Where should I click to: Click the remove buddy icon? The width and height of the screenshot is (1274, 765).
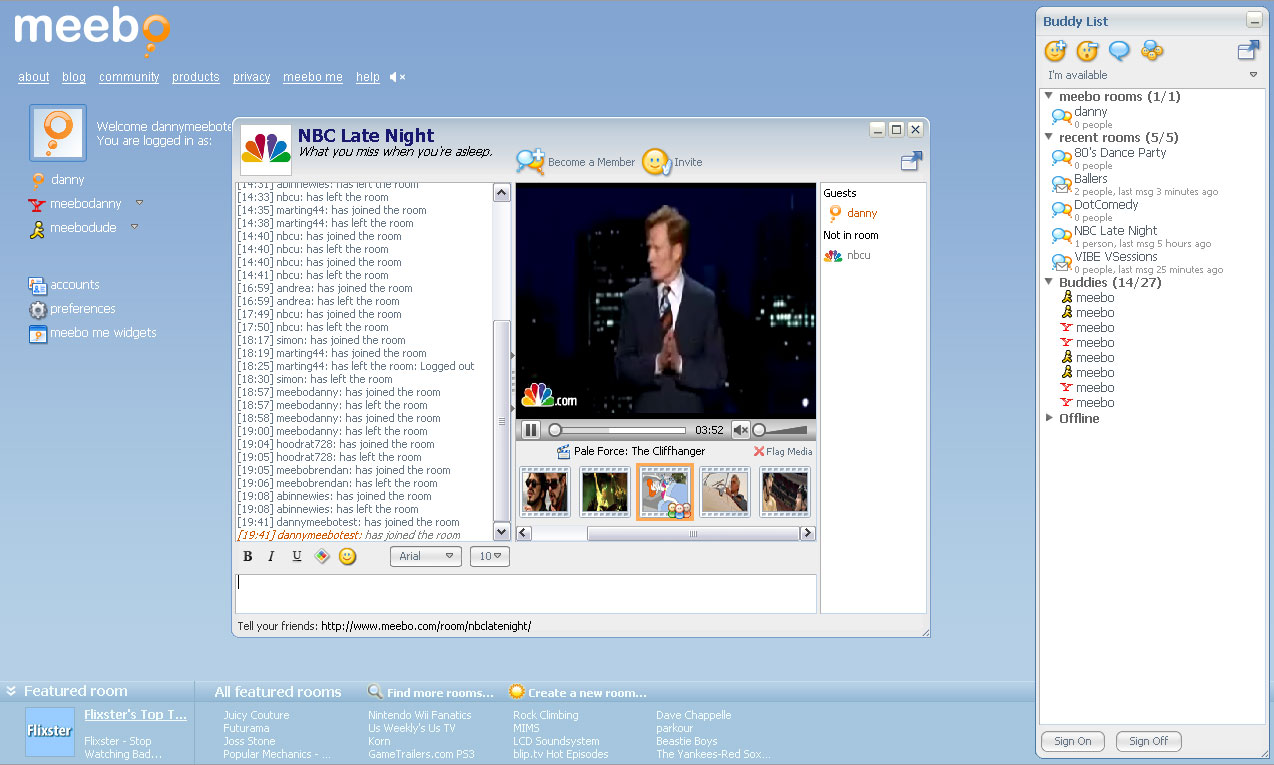tap(1087, 51)
